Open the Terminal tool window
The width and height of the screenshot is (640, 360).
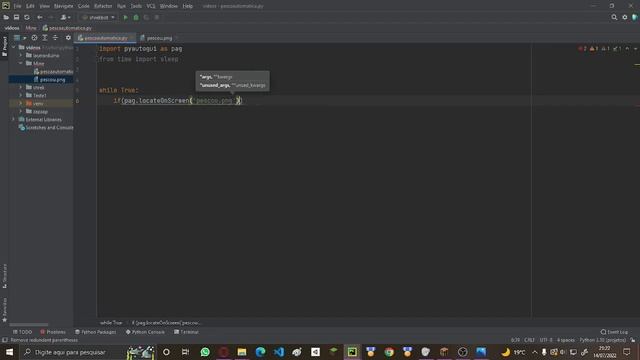coord(186,332)
